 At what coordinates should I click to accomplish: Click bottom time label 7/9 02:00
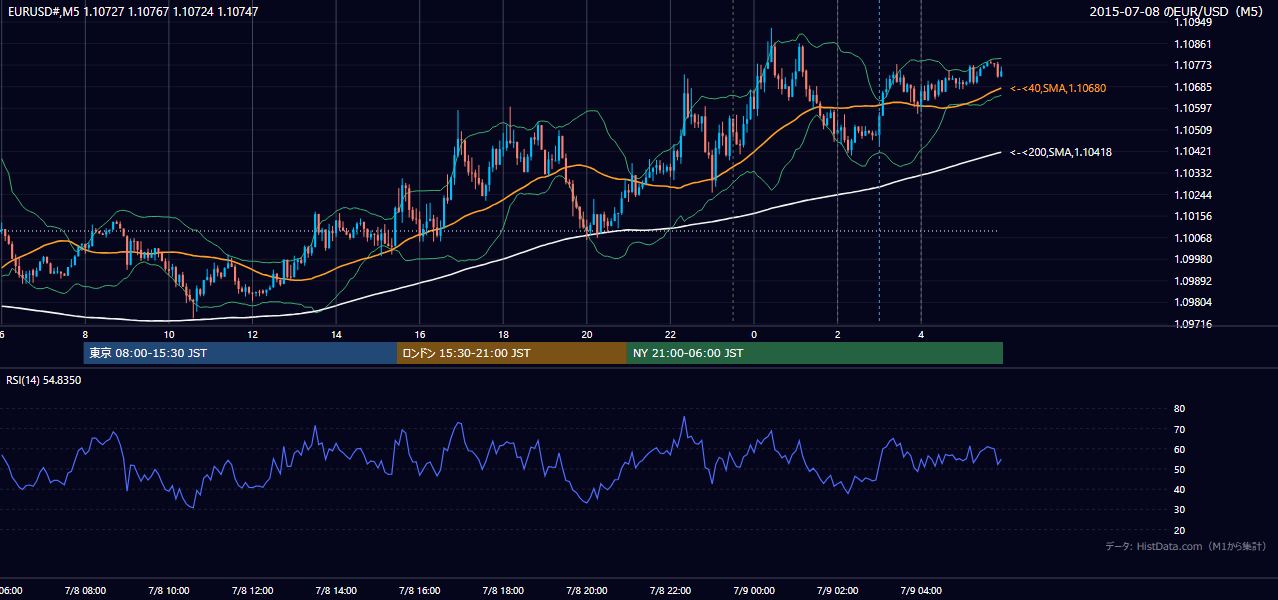pyautogui.click(x=837, y=591)
